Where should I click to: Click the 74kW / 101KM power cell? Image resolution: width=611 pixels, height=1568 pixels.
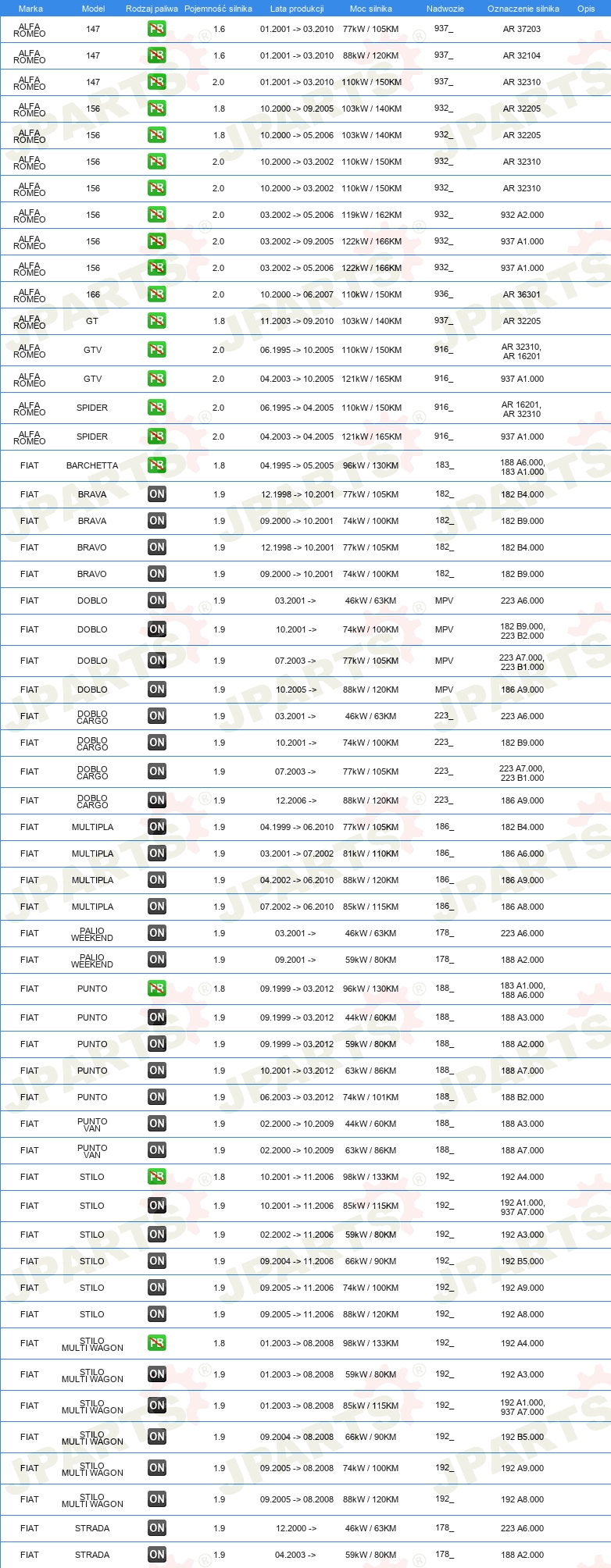tap(371, 1097)
